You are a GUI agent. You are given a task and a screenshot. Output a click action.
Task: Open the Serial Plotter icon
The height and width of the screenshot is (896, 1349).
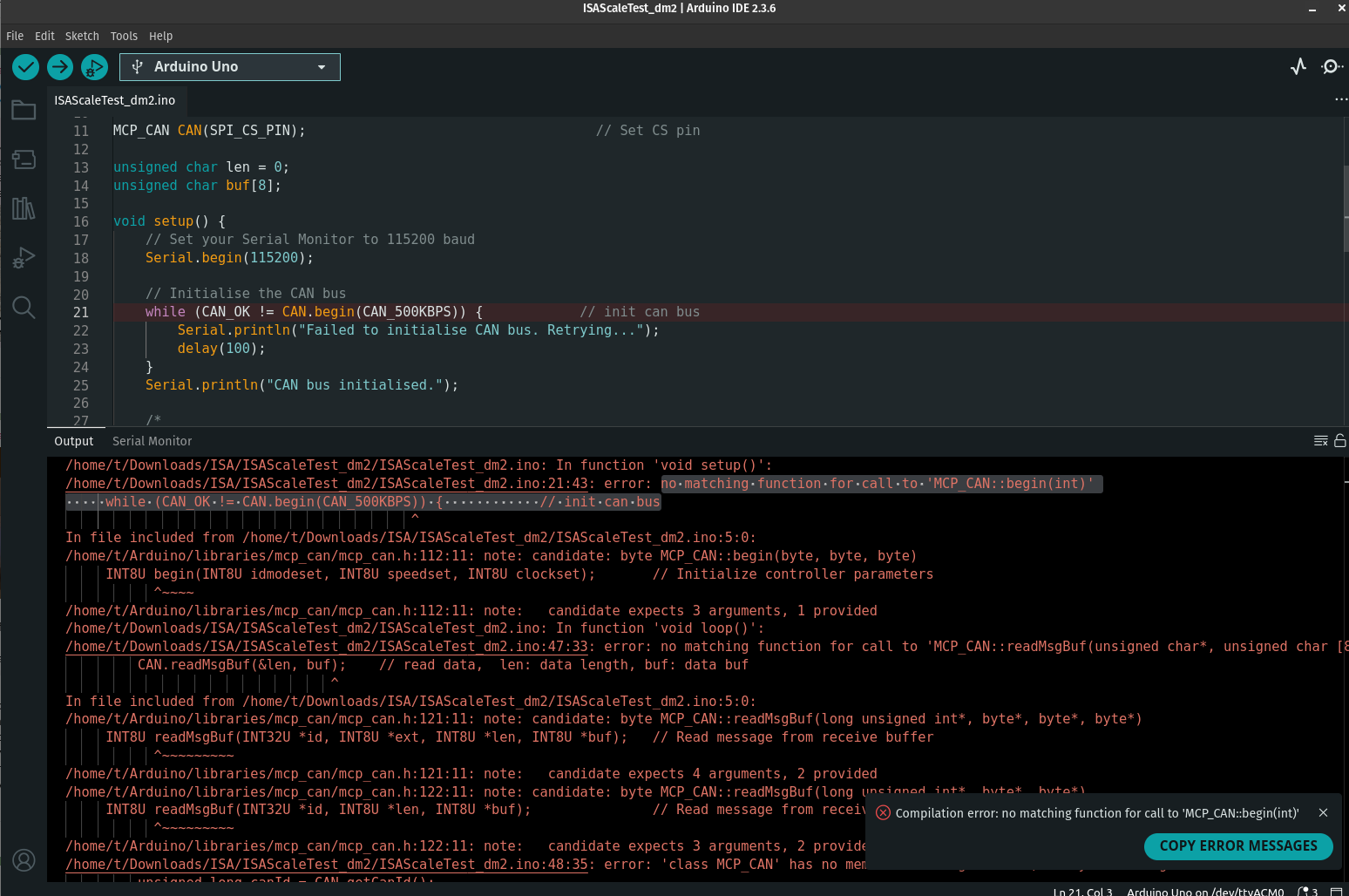1298,67
